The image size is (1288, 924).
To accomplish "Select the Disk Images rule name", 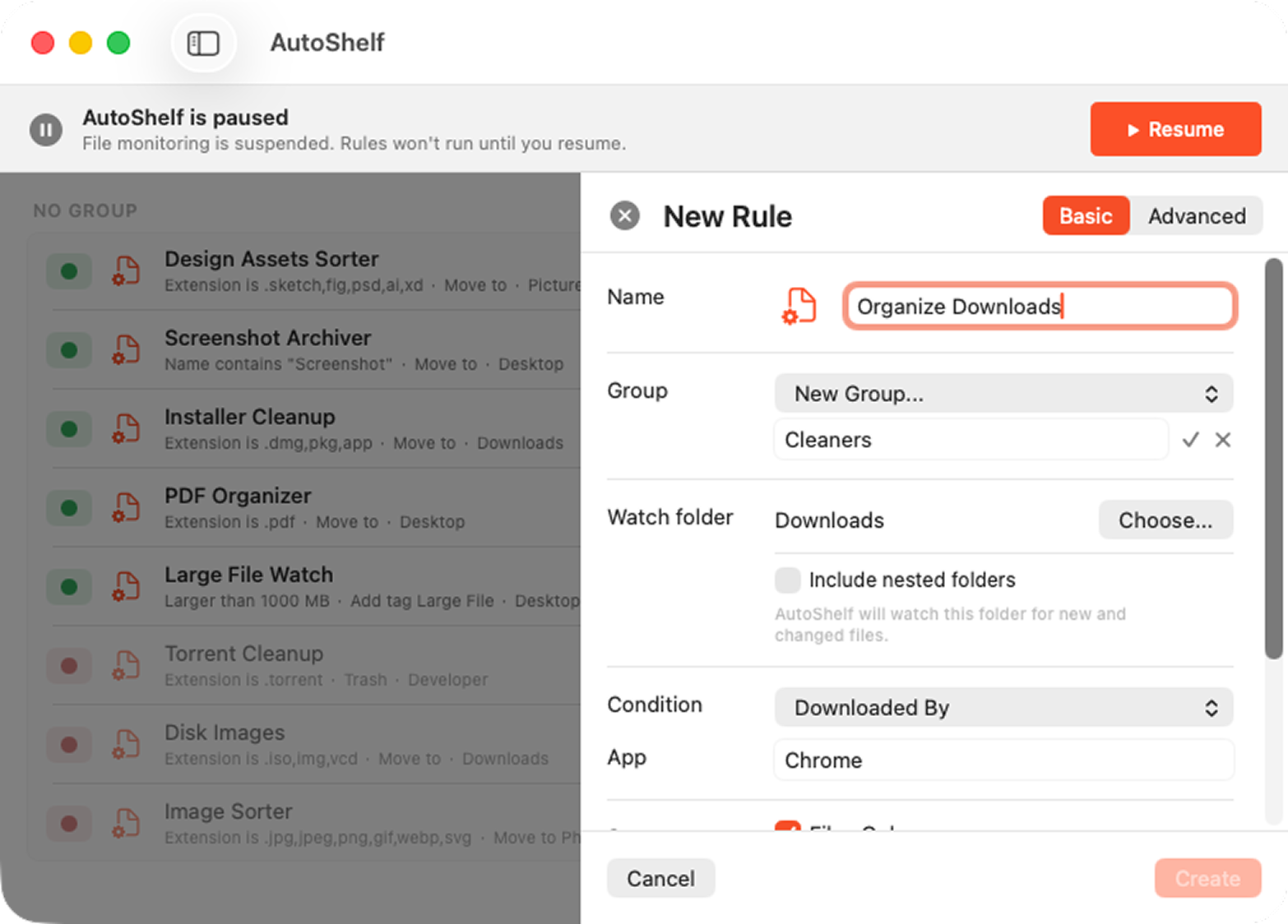I will (x=225, y=732).
